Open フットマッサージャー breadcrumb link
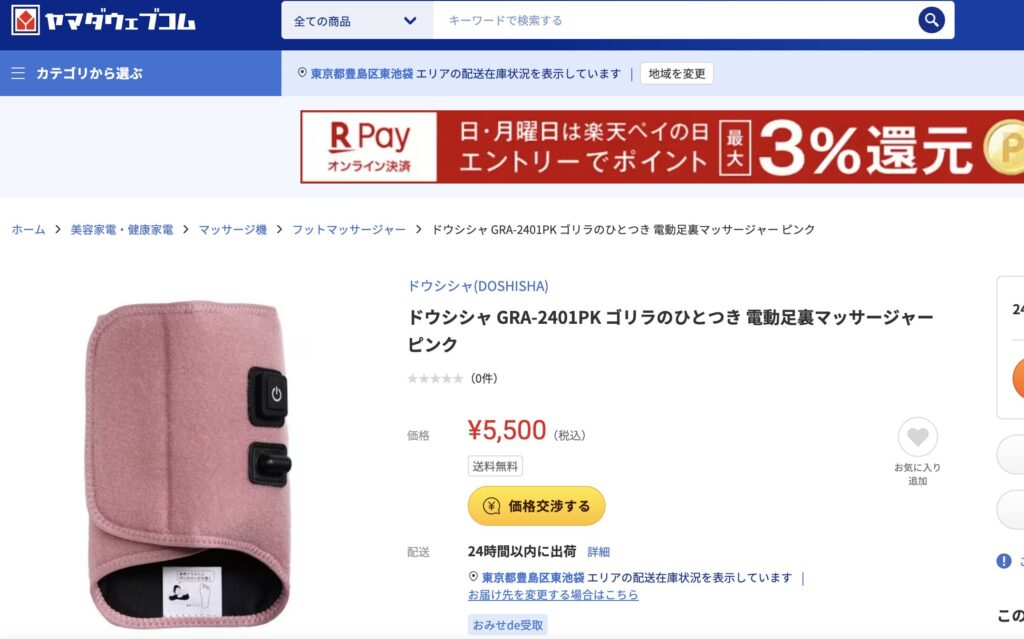The width and height of the screenshot is (1024, 639). tap(349, 229)
